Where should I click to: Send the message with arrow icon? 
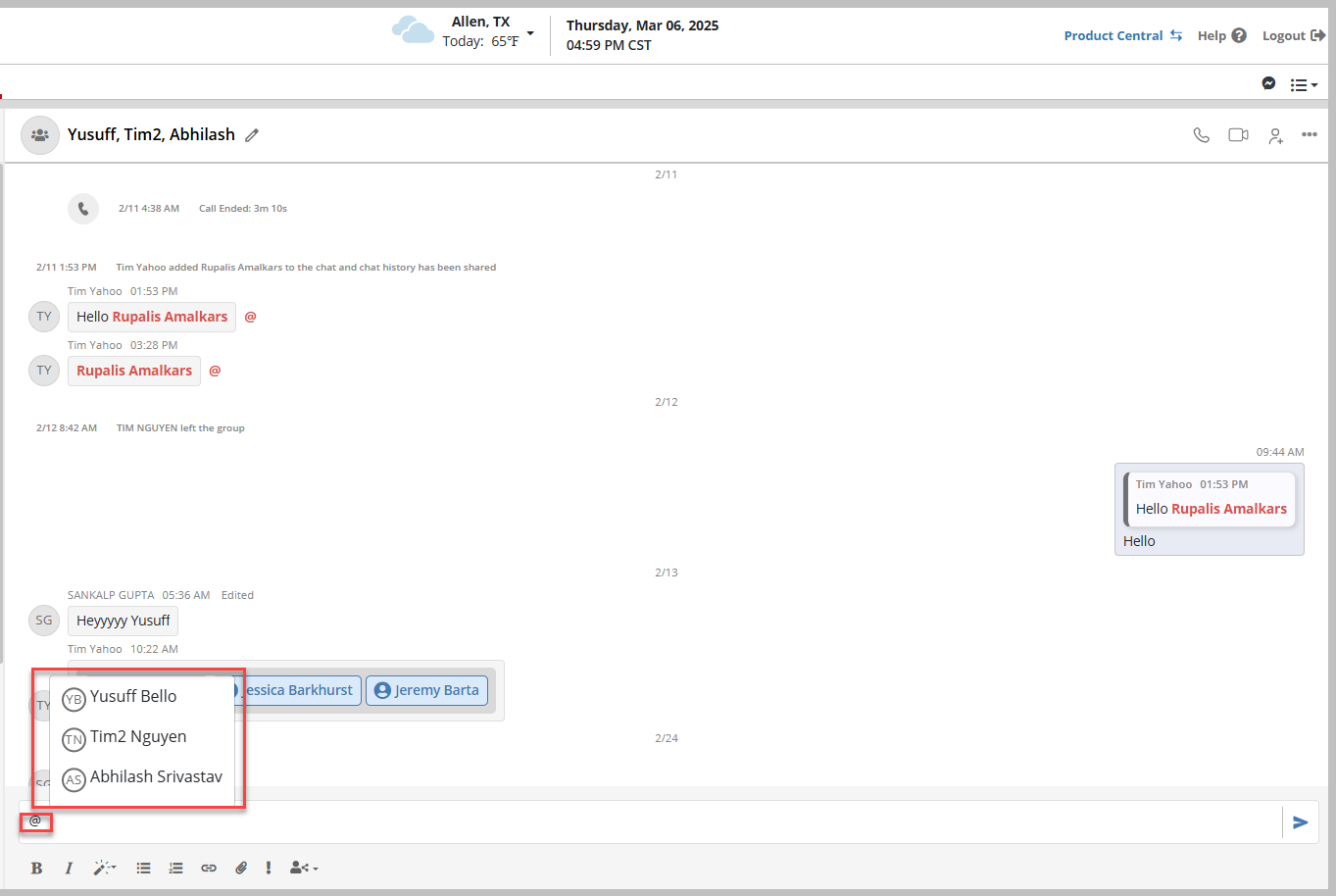pos(1300,822)
